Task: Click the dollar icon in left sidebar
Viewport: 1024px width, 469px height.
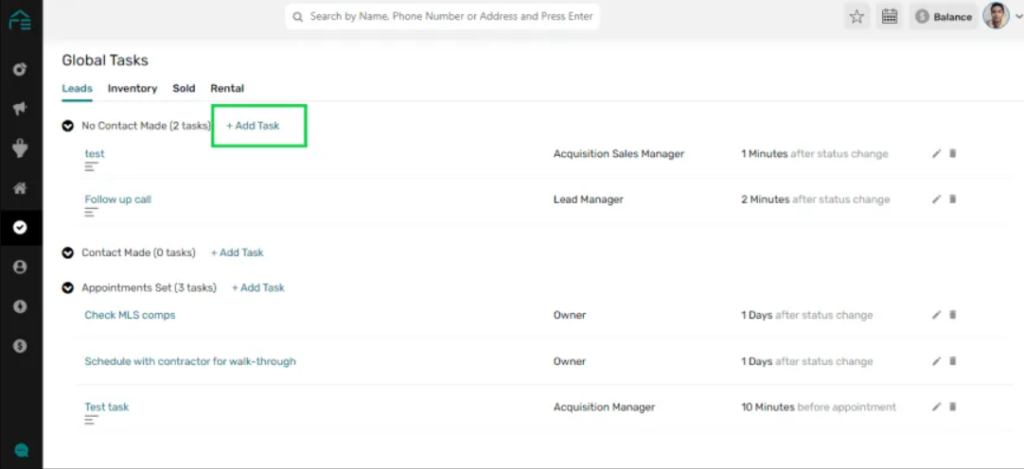Action: 20,346
